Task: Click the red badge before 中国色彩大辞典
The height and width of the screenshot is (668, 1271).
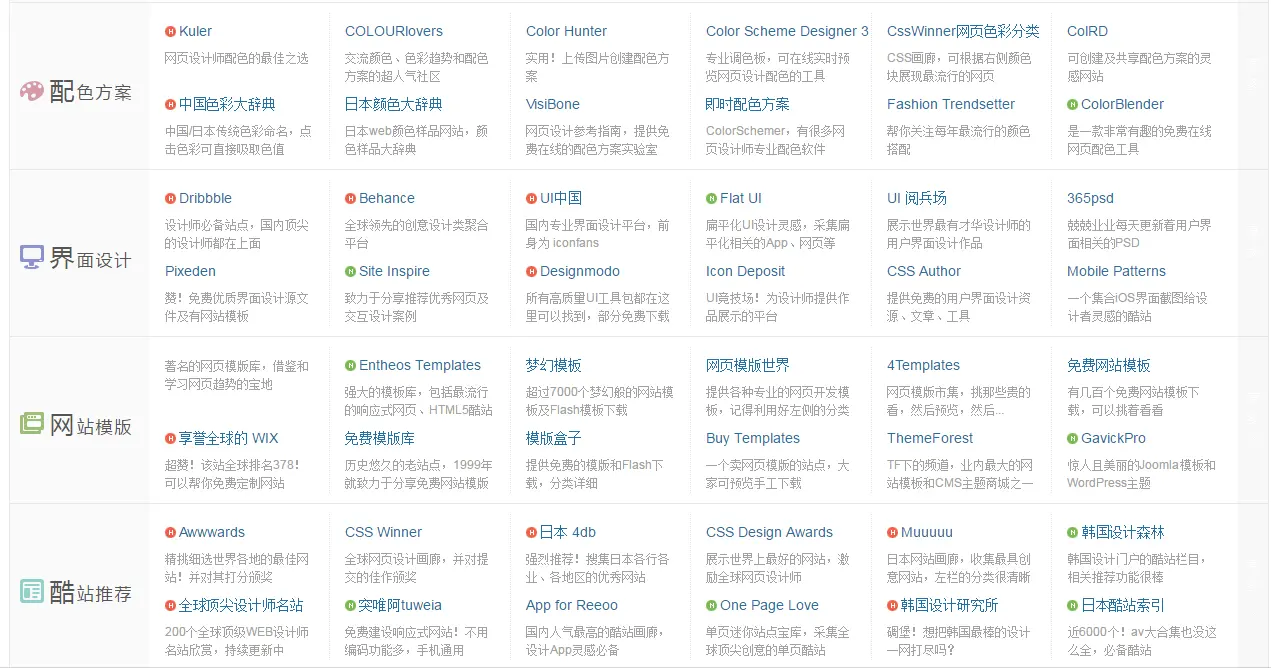Action: pos(170,104)
